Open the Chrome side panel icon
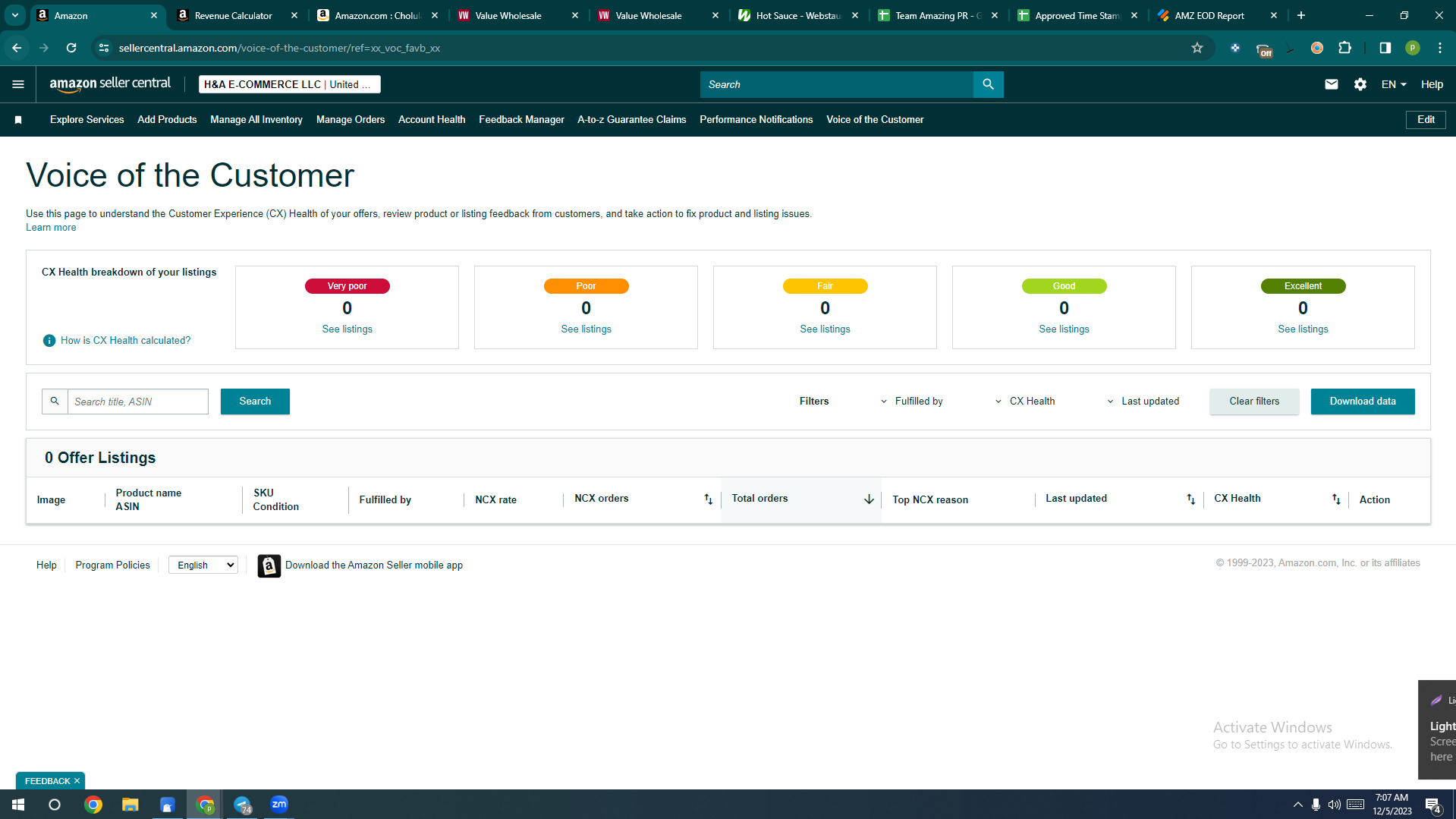Screen dimensions: 1456x819 (1385, 48)
